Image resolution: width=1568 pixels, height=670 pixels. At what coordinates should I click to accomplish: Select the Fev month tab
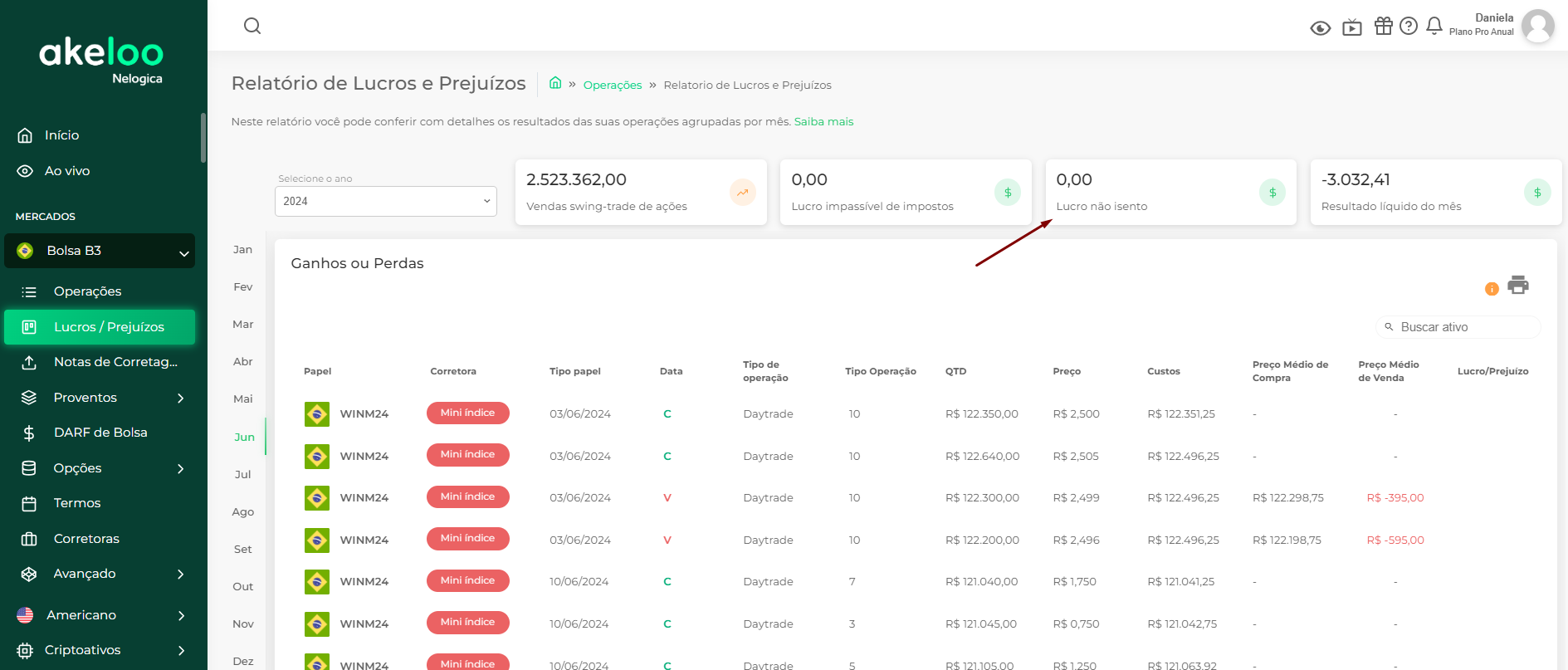tap(242, 286)
